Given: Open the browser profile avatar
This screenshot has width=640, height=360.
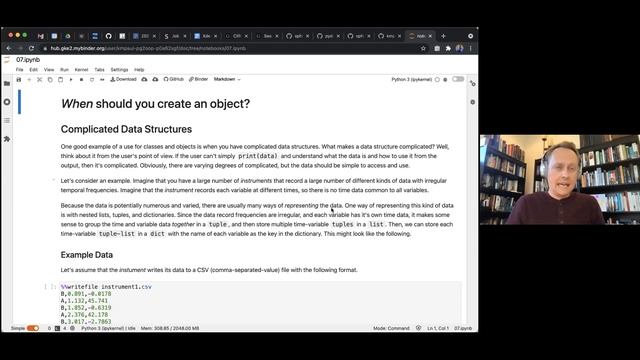Looking at the screenshot, I should [460, 48].
